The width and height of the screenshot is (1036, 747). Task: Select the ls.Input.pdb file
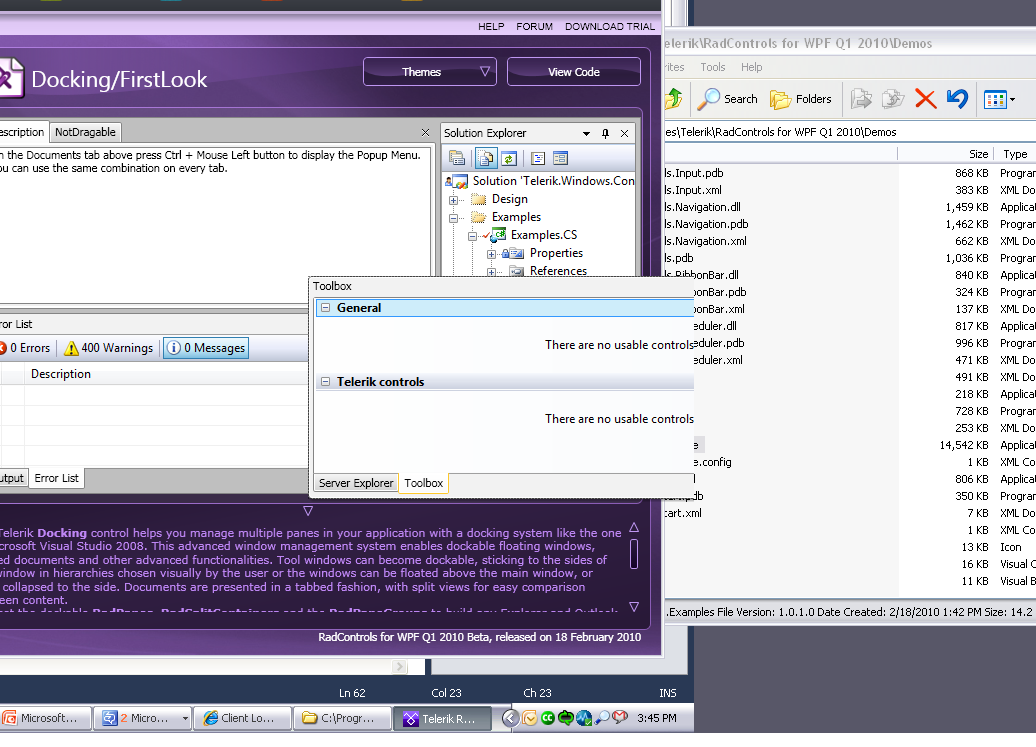pyautogui.click(x=694, y=173)
